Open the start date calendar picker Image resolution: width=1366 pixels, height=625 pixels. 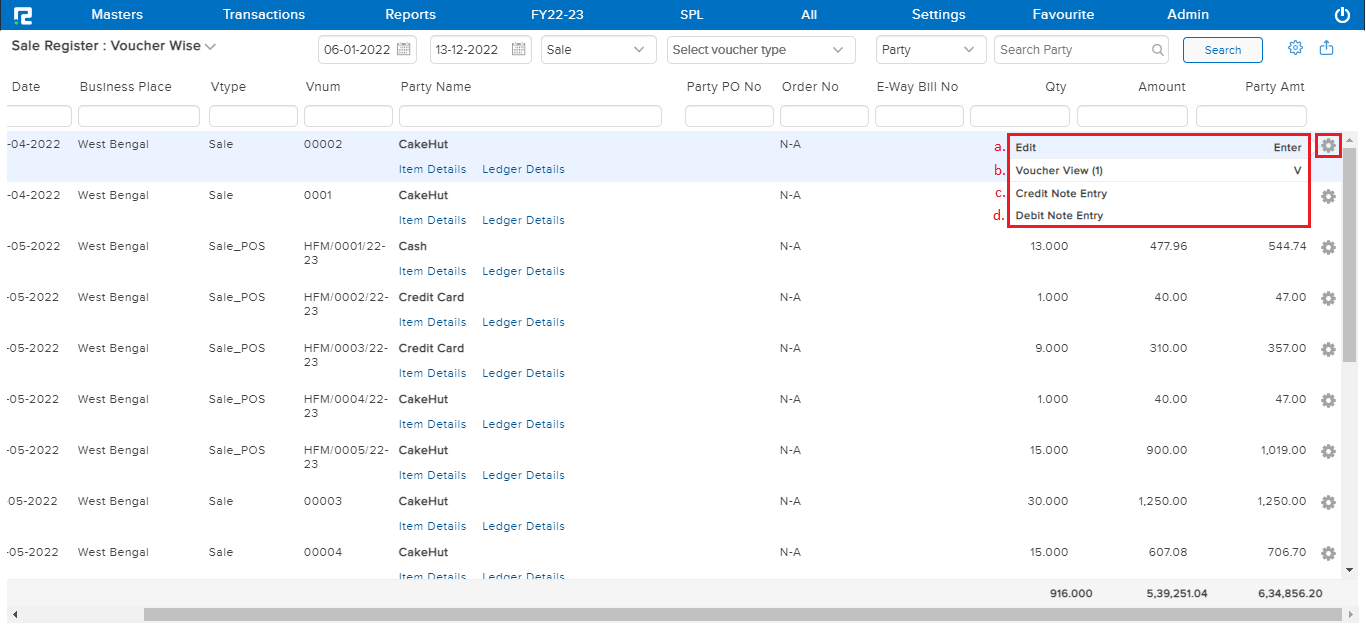[404, 48]
